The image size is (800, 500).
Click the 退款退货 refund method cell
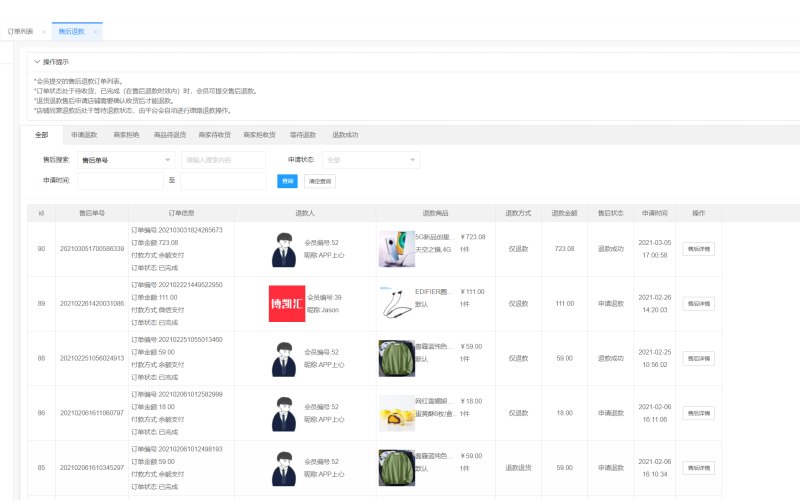(x=518, y=468)
